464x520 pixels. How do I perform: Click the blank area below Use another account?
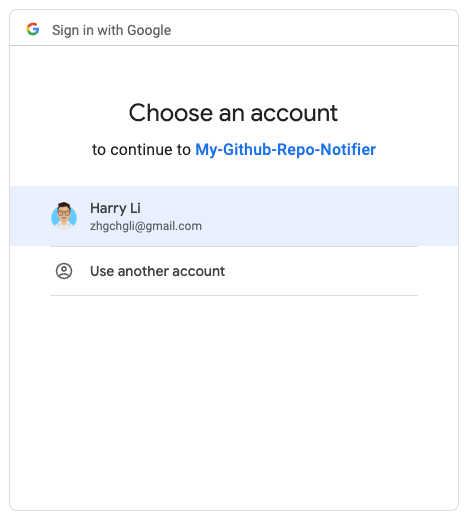point(234,400)
